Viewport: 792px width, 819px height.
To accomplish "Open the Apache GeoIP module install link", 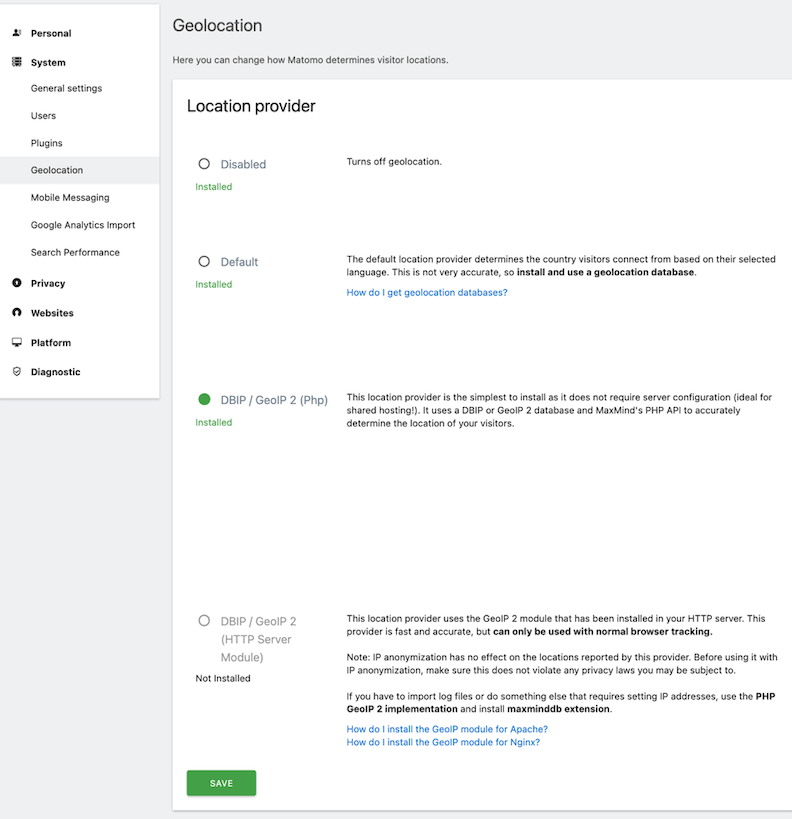I will click(447, 729).
